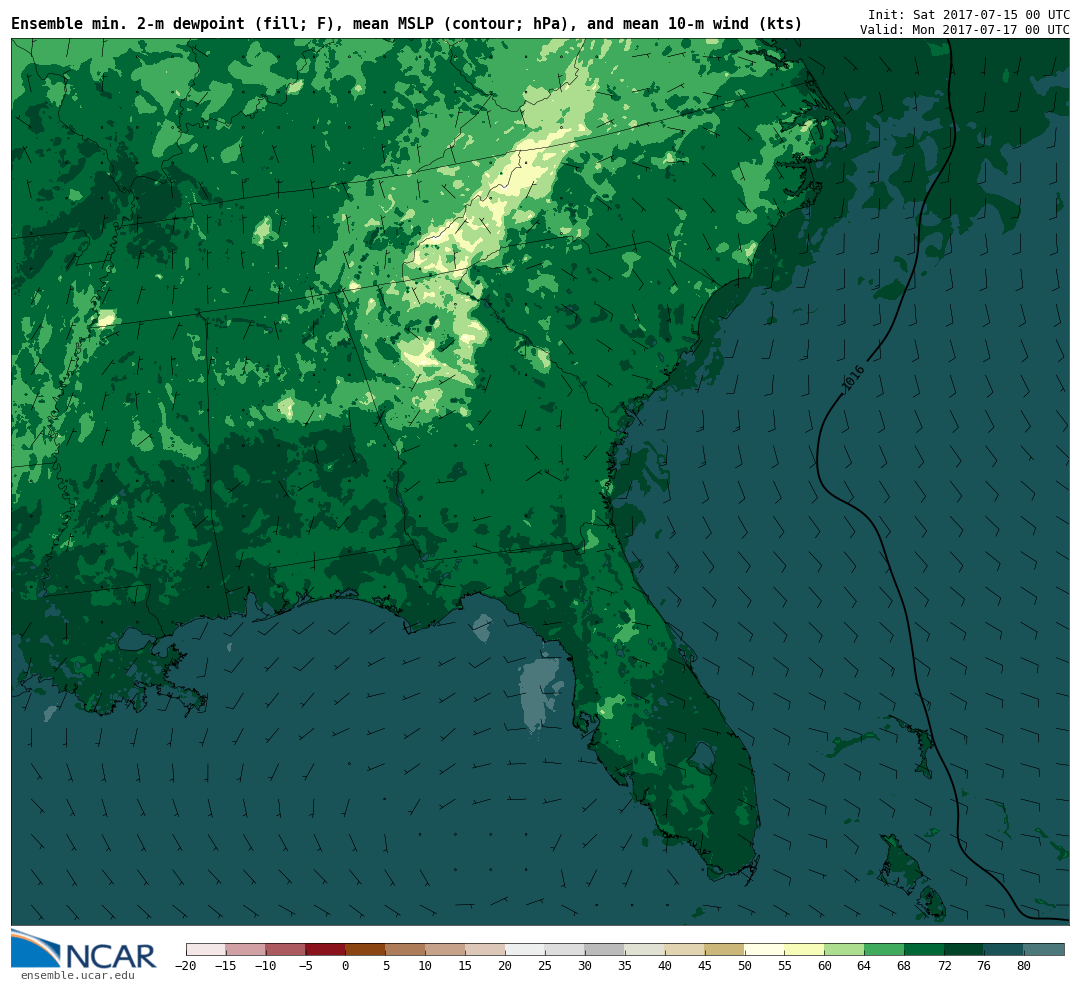1080x988 pixels.
Task: Pick the dark teal swatch between 76 and 80
Action: (1005, 949)
